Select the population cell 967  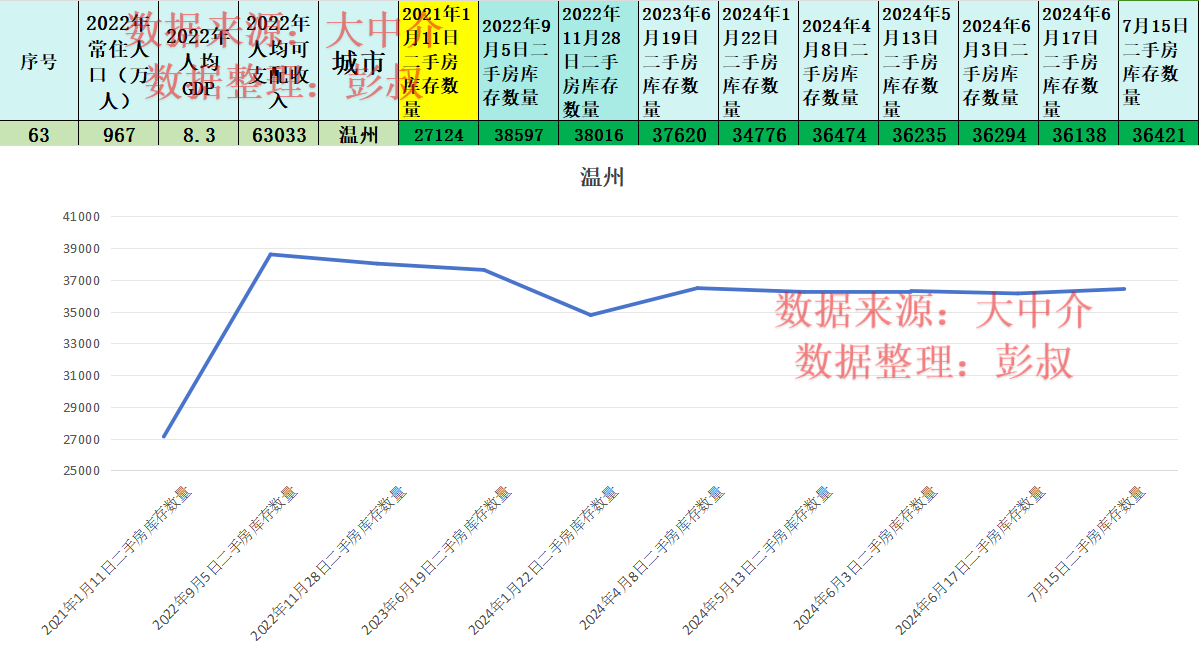(x=119, y=134)
